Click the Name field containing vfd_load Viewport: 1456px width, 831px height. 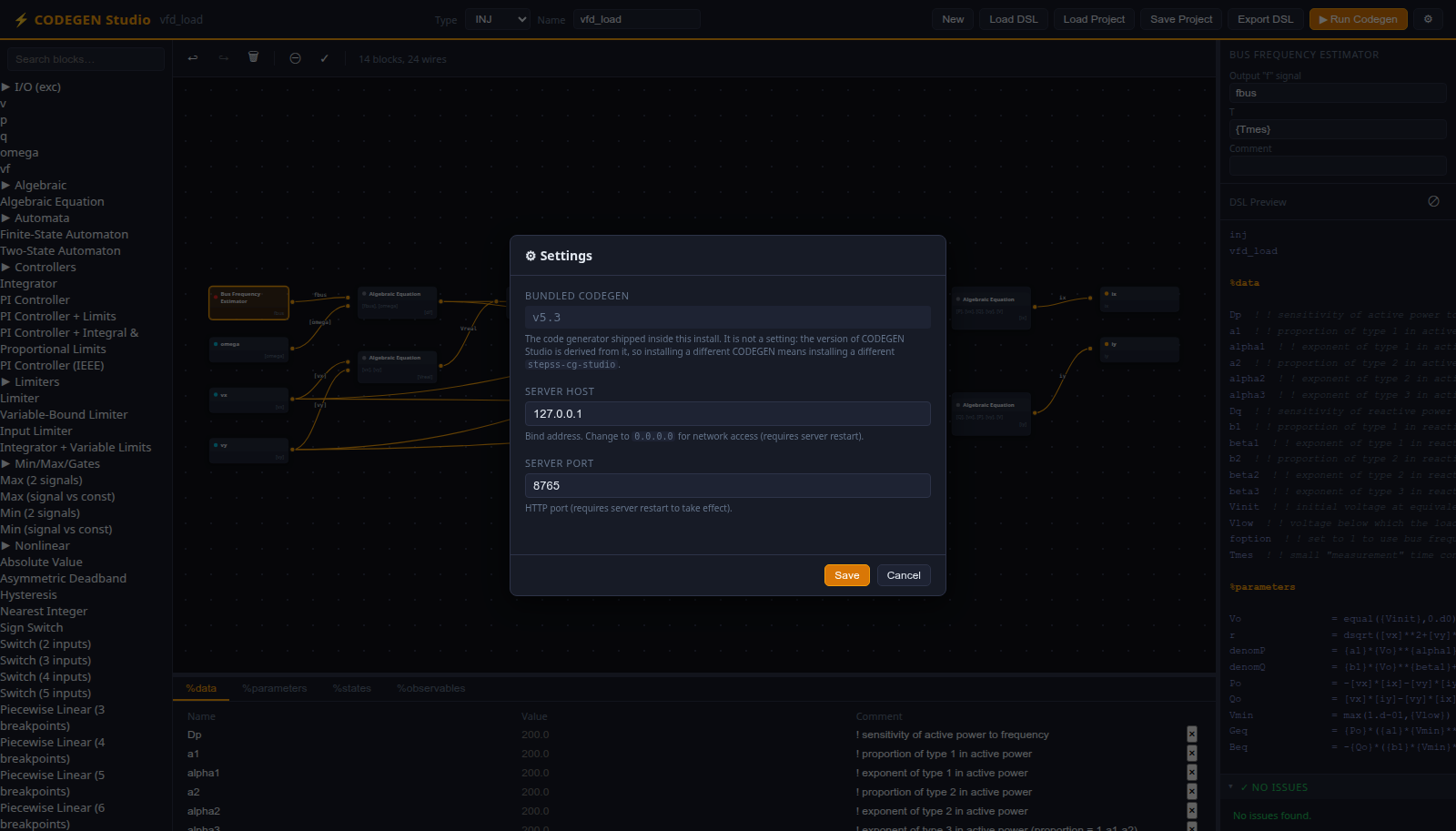pyautogui.click(x=637, y=19)
